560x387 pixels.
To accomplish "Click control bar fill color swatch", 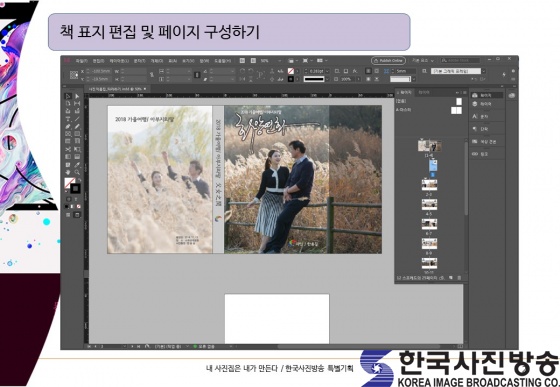I will point(291,71).
